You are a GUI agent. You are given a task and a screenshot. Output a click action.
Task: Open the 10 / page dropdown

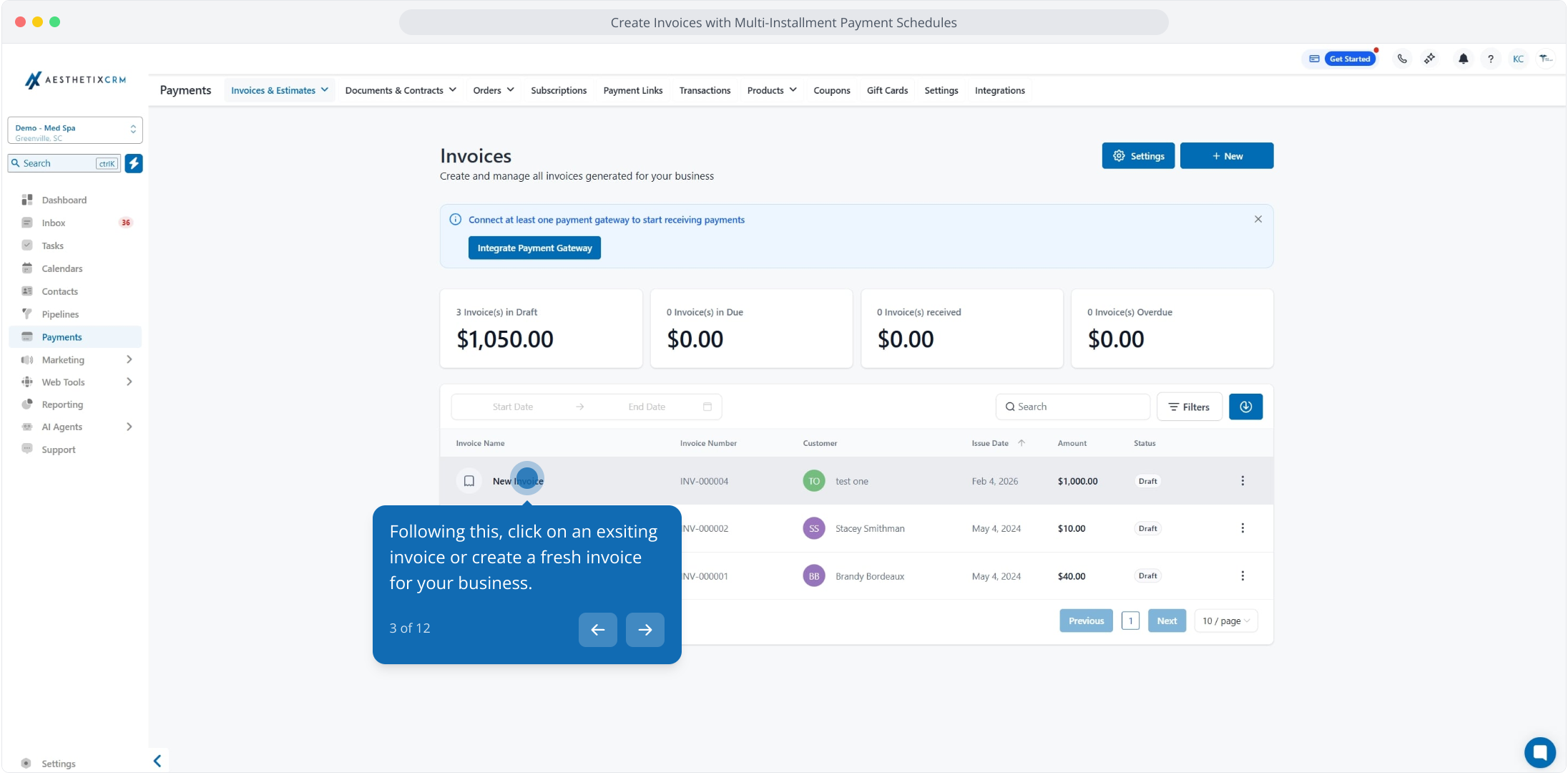pos(1226,621)
